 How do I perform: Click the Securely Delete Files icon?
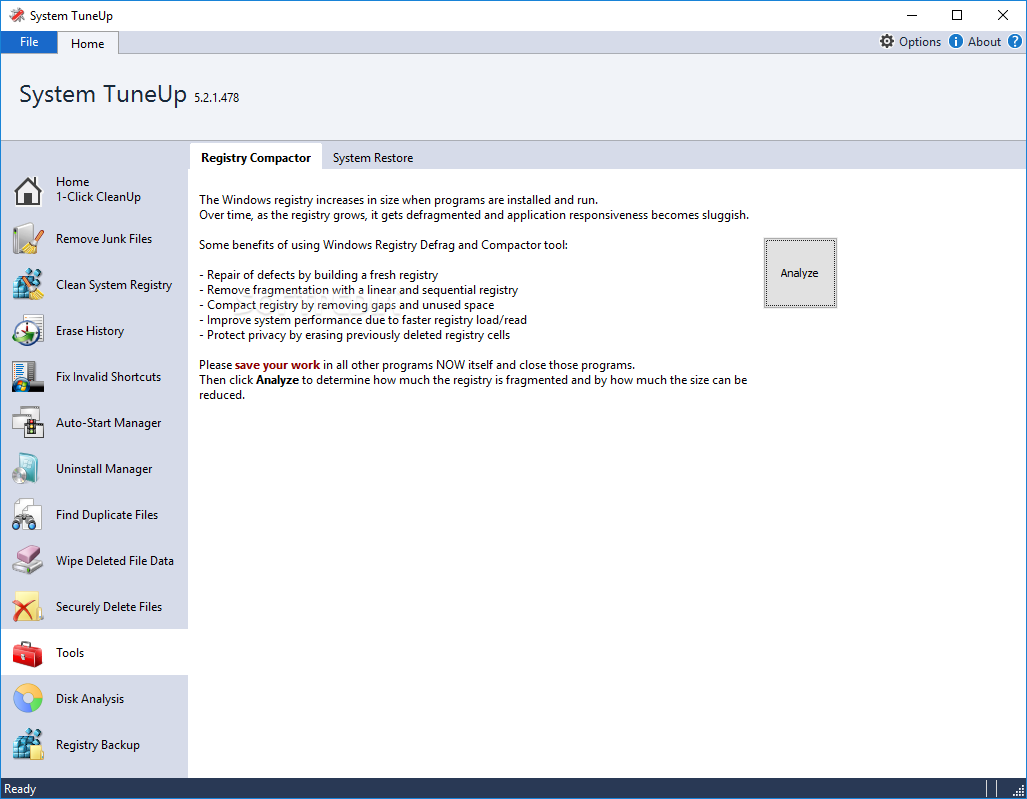click(28, 606)
